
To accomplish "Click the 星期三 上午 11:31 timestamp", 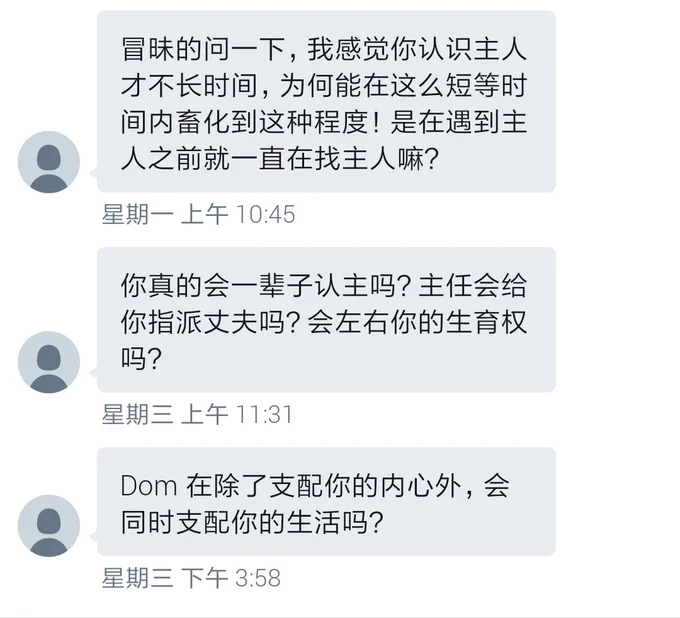I will [x=197, y=414].
